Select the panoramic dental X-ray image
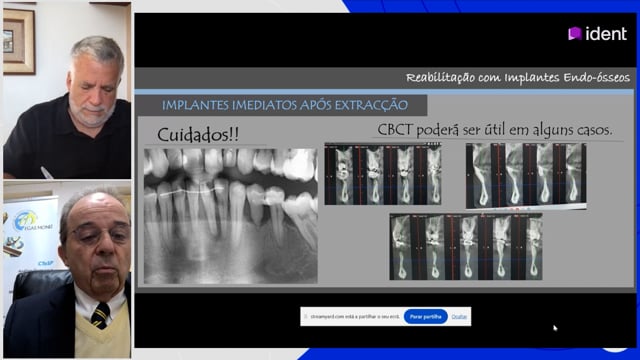Viewport: 640px width, 360px height. pos(231,216)
